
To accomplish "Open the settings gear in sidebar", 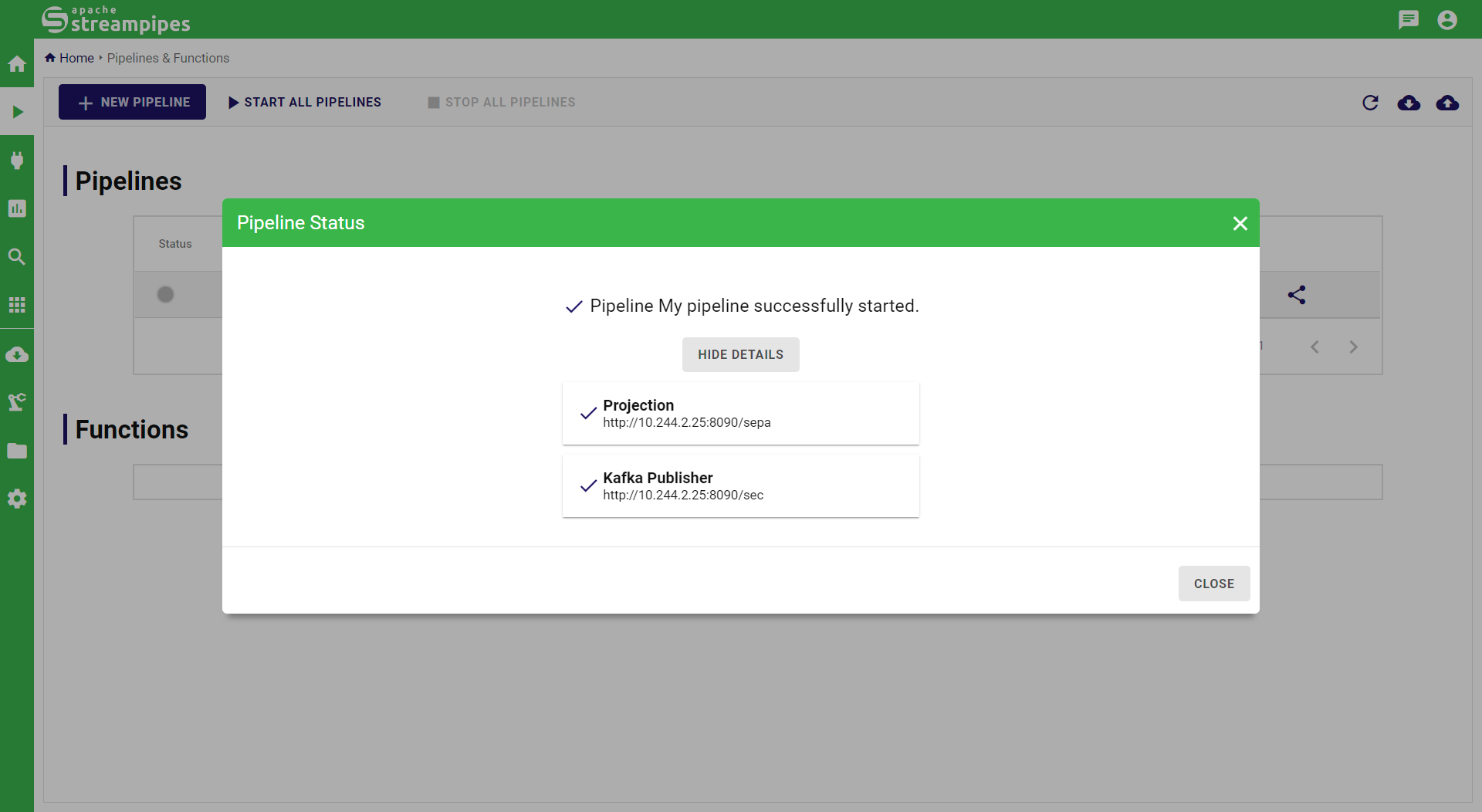I will (17, 499).
